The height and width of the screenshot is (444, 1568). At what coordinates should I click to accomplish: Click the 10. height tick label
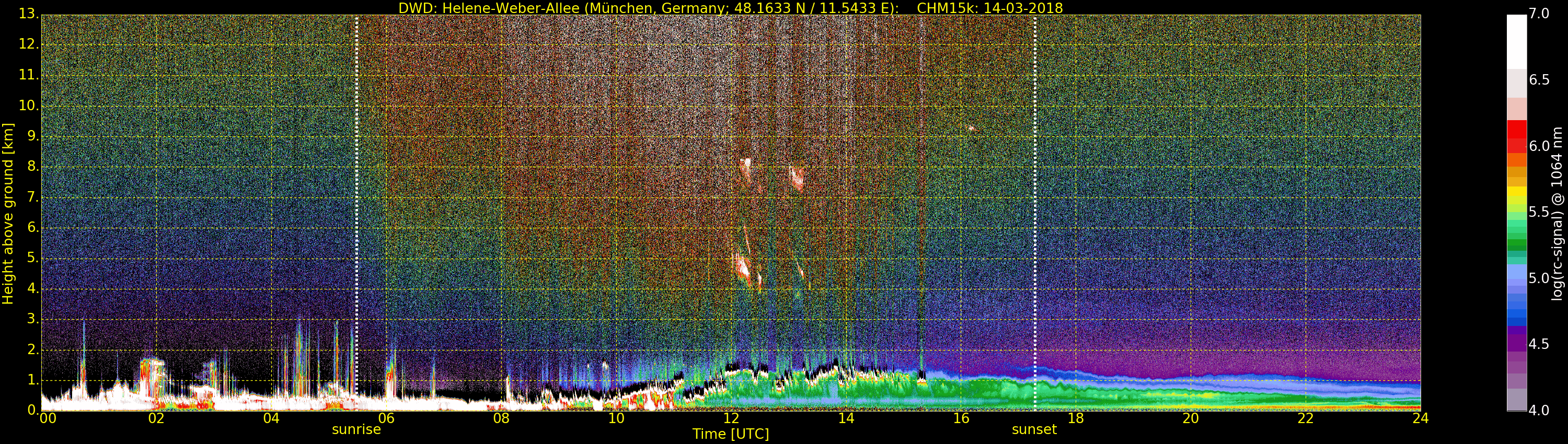(29, 105)
